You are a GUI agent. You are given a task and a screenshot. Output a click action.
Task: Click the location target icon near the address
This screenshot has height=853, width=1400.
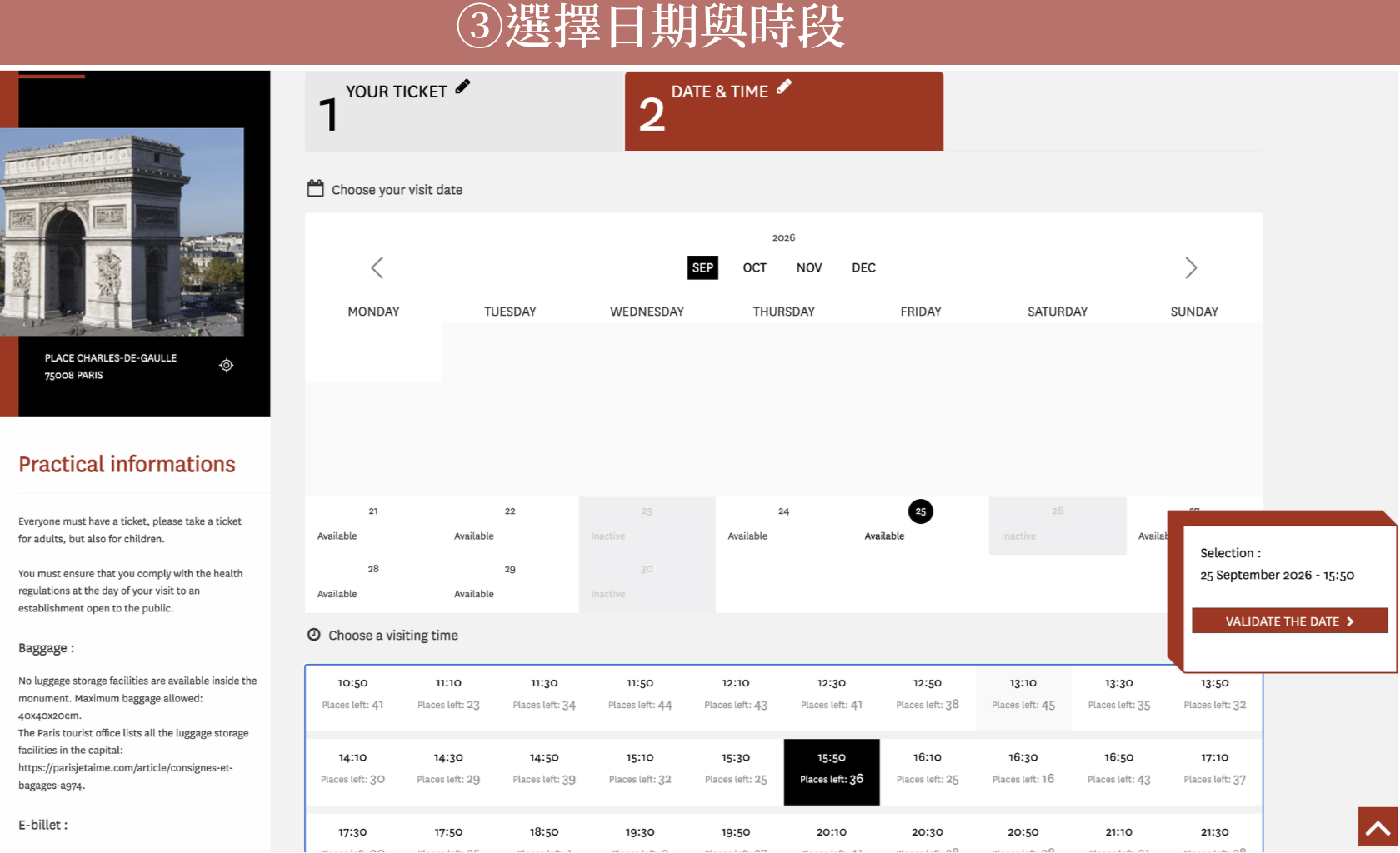click(x=226, y=365)
